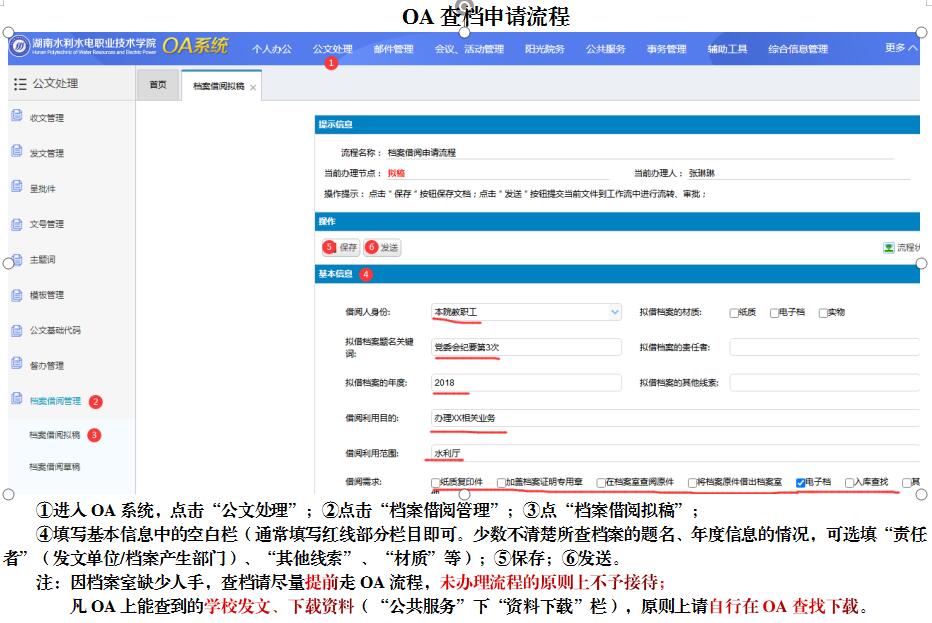
Task: Click the red 拟稿 current node text
Action: pyautogui.click(x=396, y=174)
